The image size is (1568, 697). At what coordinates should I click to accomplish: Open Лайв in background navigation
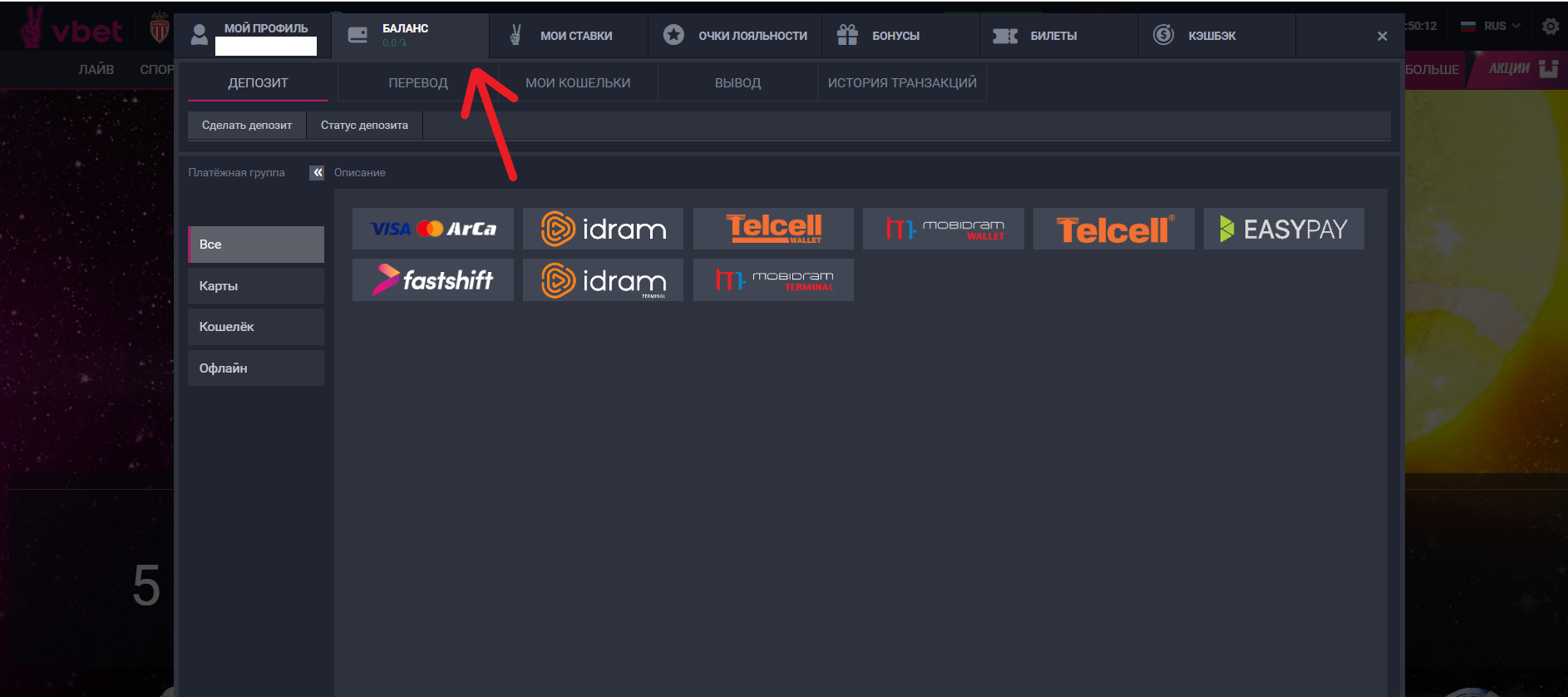pos(96,69)
